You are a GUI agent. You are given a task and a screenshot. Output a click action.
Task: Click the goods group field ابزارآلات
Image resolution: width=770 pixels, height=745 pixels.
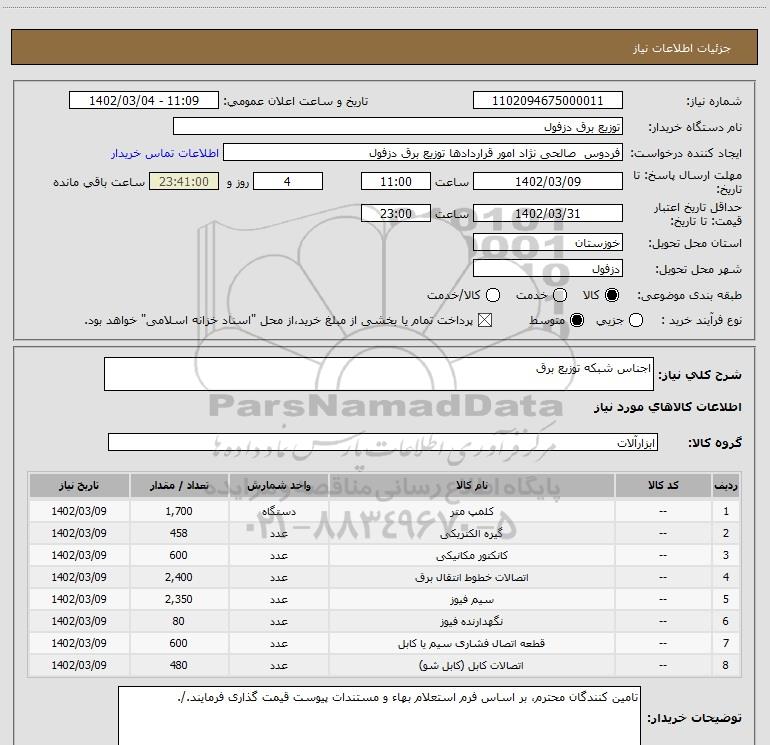coord(383,442)
